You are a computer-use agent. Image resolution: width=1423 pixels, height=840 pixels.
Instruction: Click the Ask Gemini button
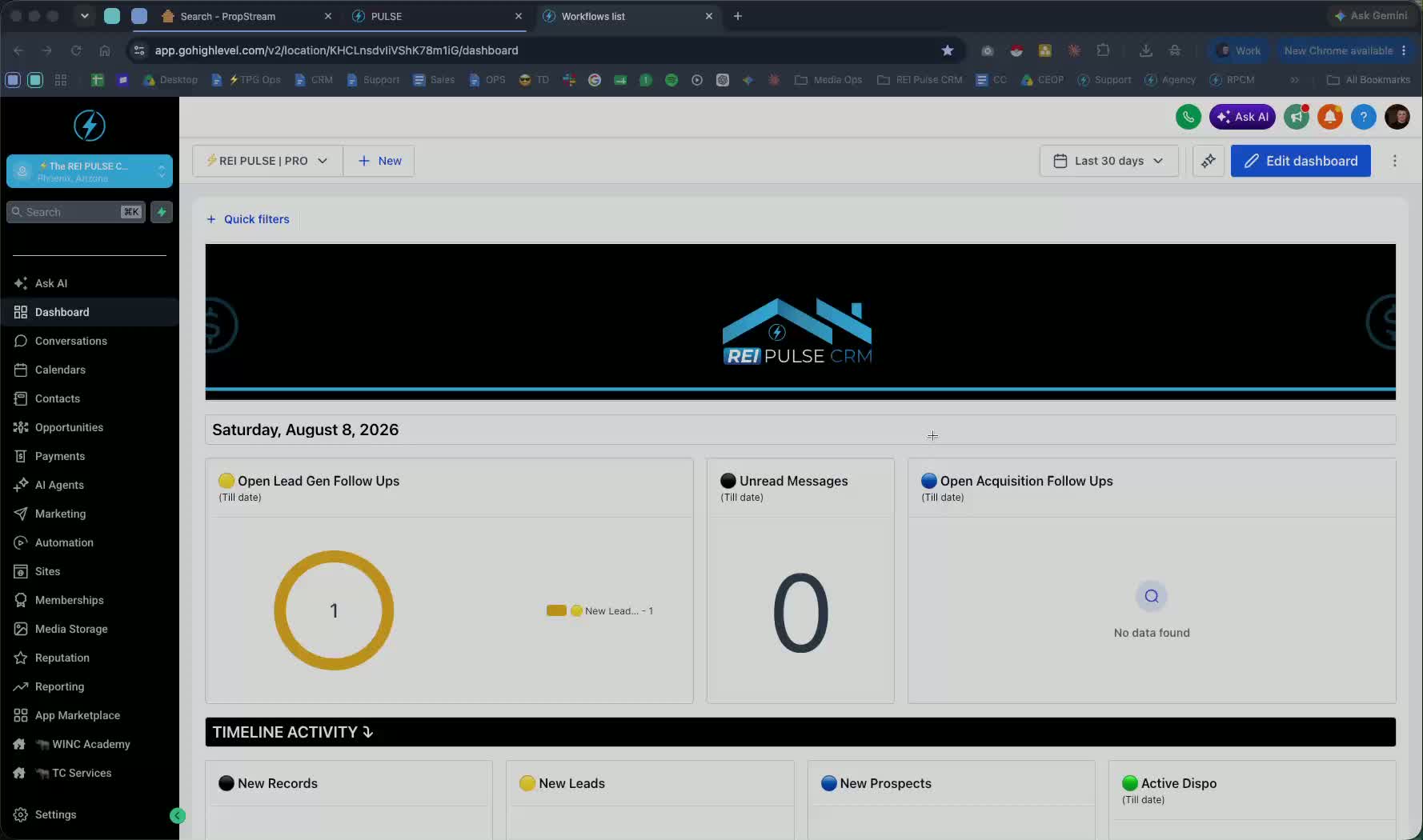coord(1370,16)
